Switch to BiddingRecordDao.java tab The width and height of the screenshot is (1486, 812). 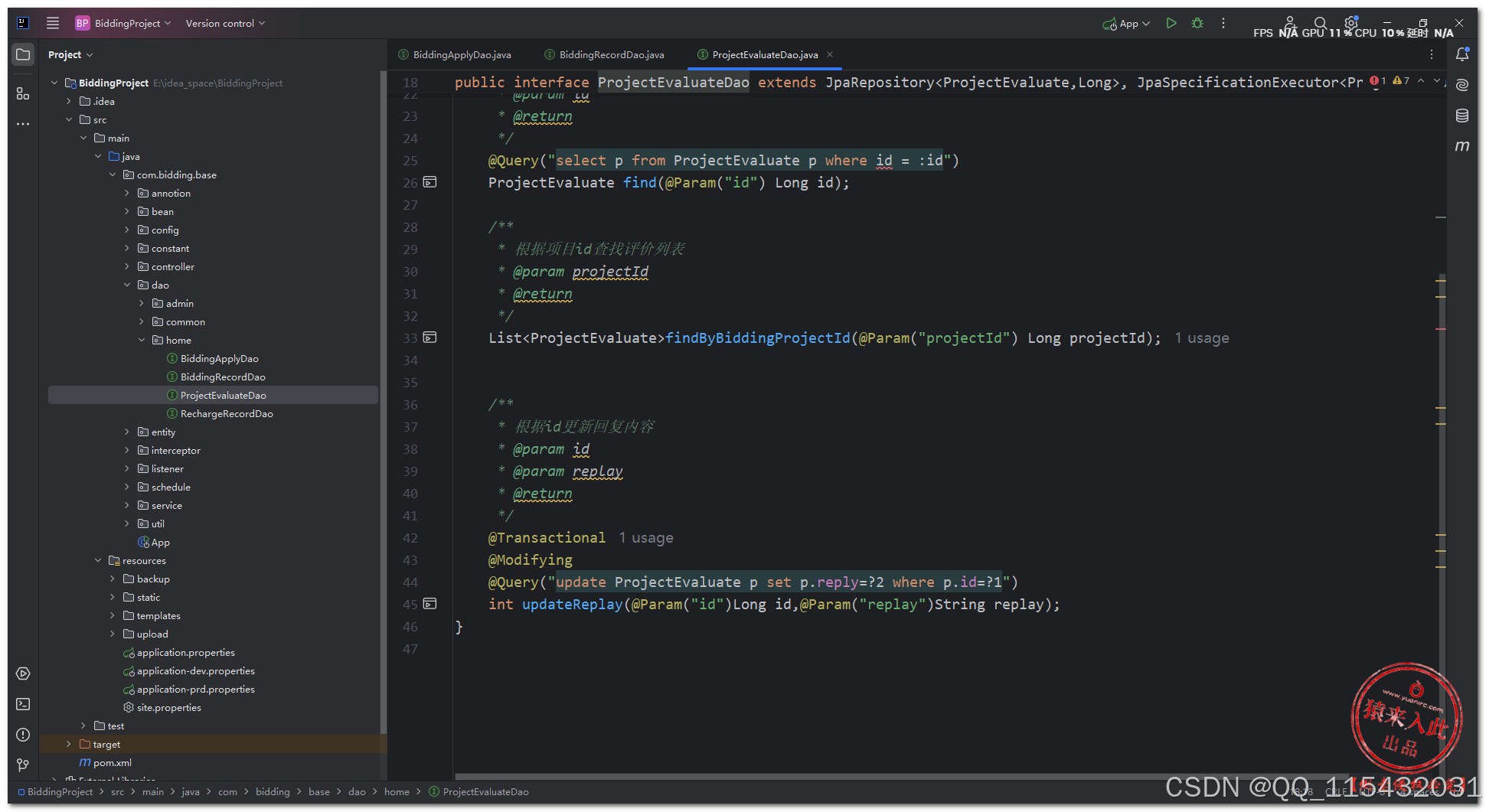tap(604, 54)
